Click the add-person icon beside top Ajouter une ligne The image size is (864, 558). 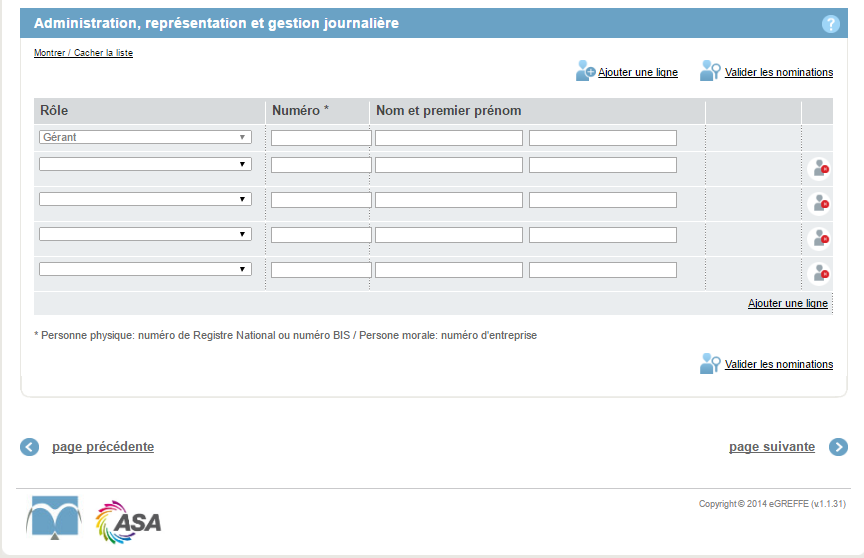[585, 71]
